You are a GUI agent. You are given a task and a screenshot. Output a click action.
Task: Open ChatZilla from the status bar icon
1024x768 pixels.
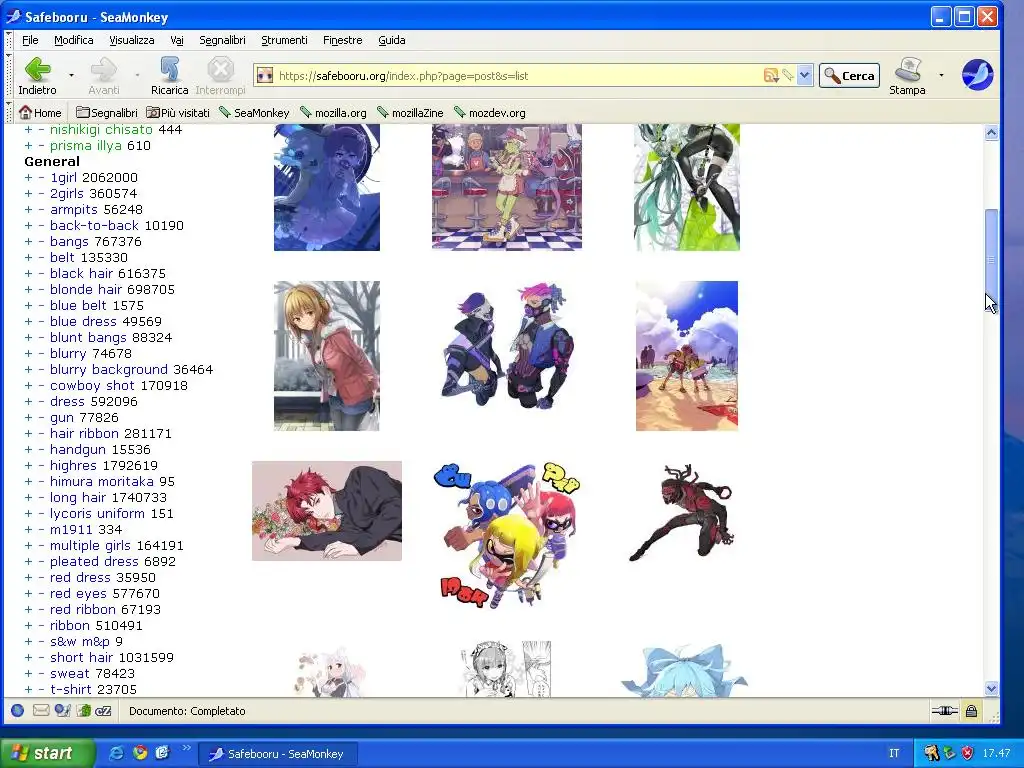pos(103,711)
